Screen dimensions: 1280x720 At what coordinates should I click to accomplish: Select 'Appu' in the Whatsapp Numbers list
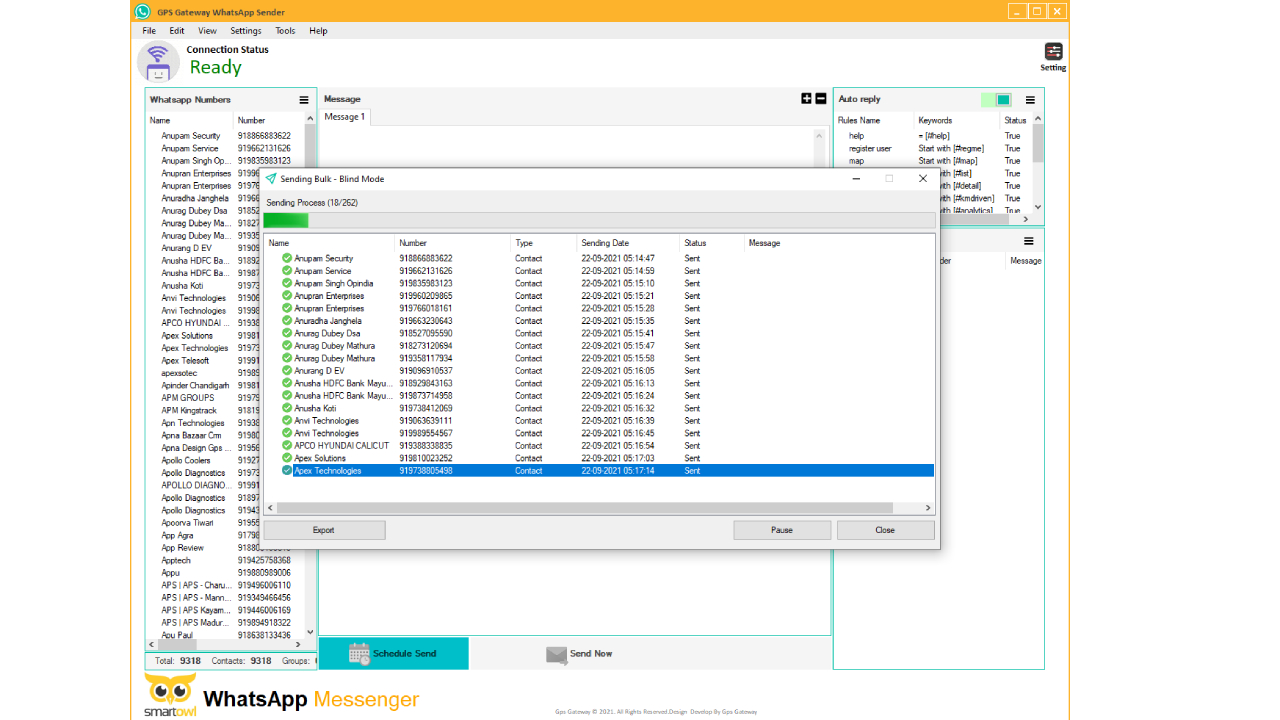point(170,573)
